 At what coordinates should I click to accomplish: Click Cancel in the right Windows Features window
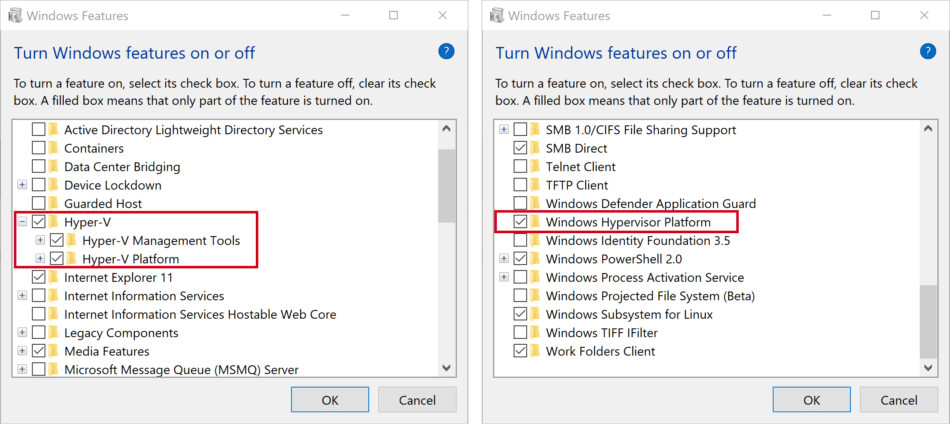(x=899, y=400)
